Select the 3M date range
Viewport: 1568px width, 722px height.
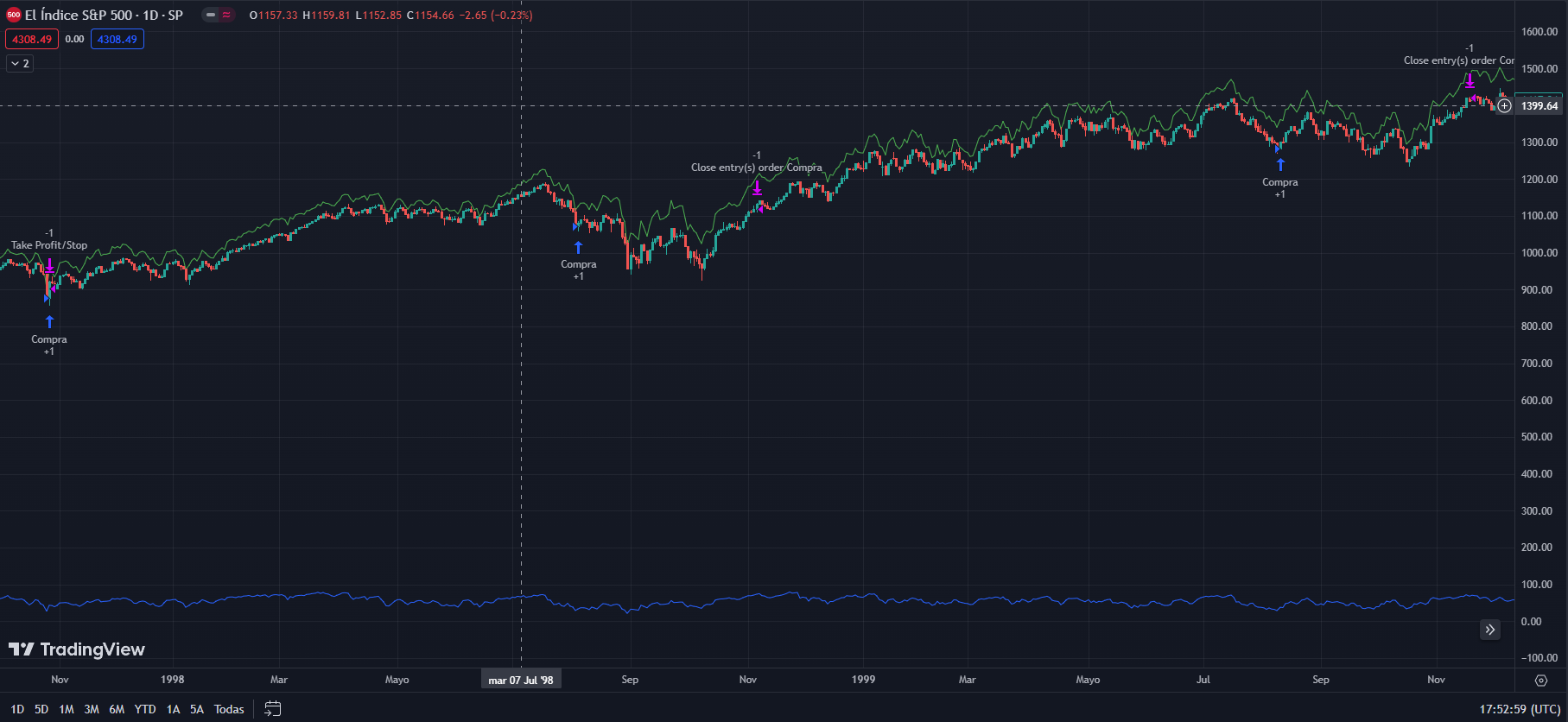pyautogui.click(x=92, y=709)
